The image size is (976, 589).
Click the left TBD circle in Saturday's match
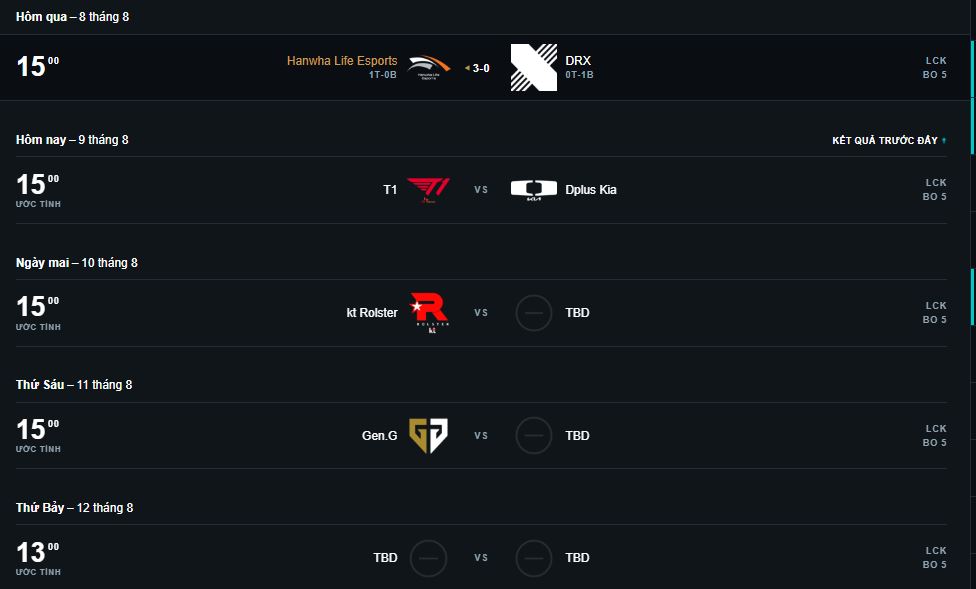[x=428, y=557]
